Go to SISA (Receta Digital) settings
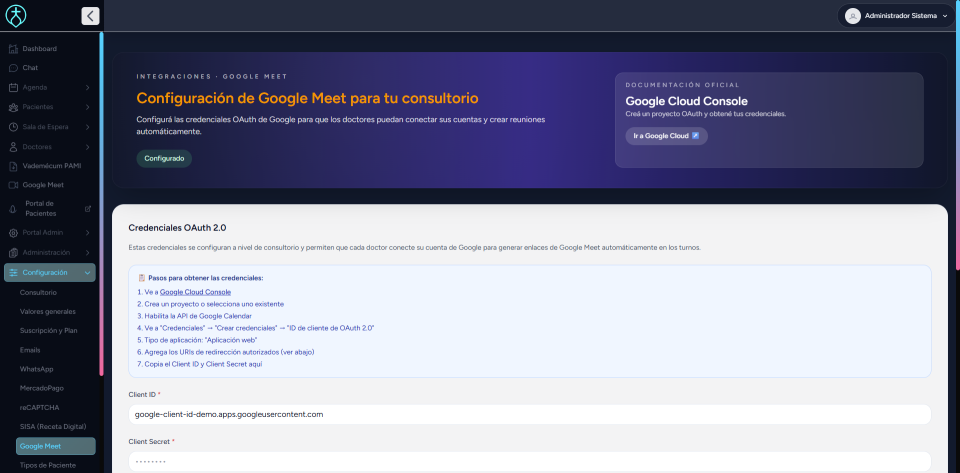 [54, 427]
